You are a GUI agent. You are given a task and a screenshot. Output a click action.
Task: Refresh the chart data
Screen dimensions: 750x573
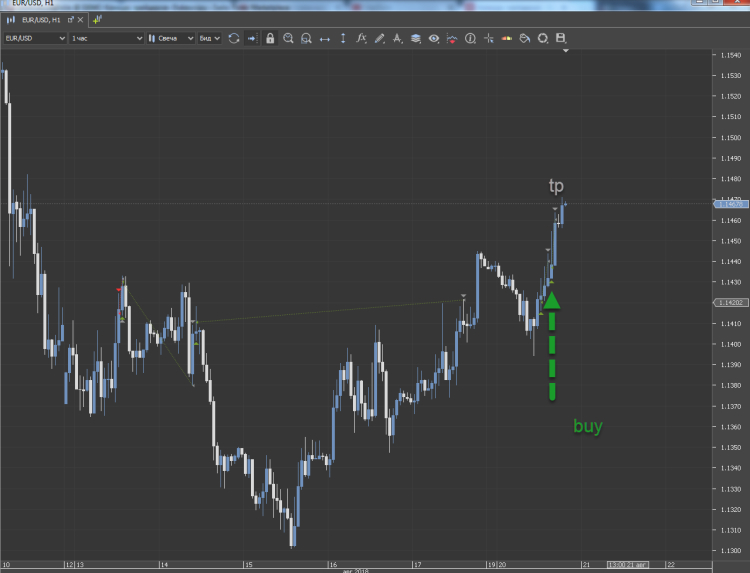pos(234,38)
